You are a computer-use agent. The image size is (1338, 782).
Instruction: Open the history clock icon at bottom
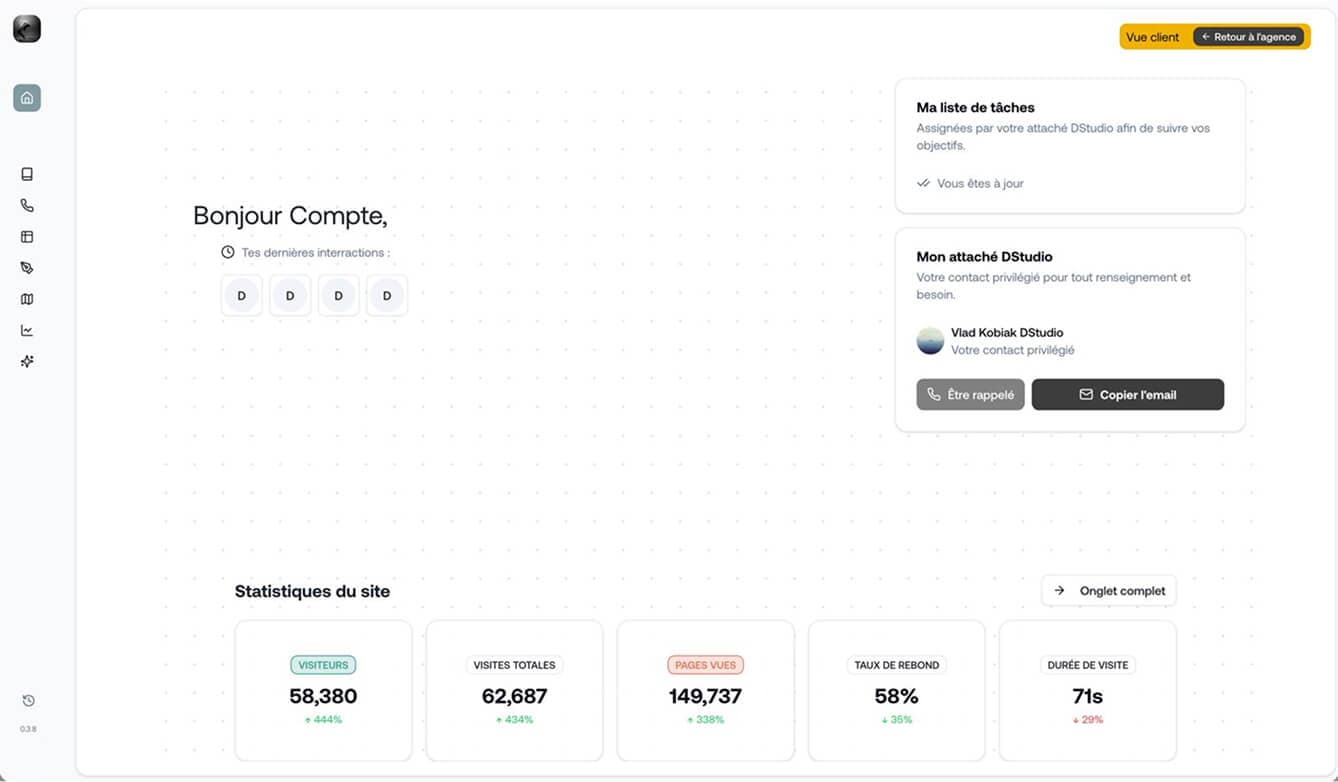[28, 700]
